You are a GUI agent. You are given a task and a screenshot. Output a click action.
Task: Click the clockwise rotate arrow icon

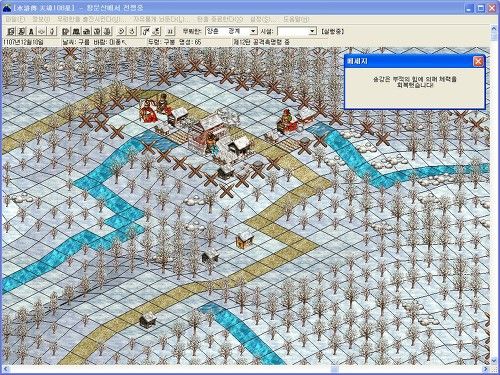coord(132,31)
